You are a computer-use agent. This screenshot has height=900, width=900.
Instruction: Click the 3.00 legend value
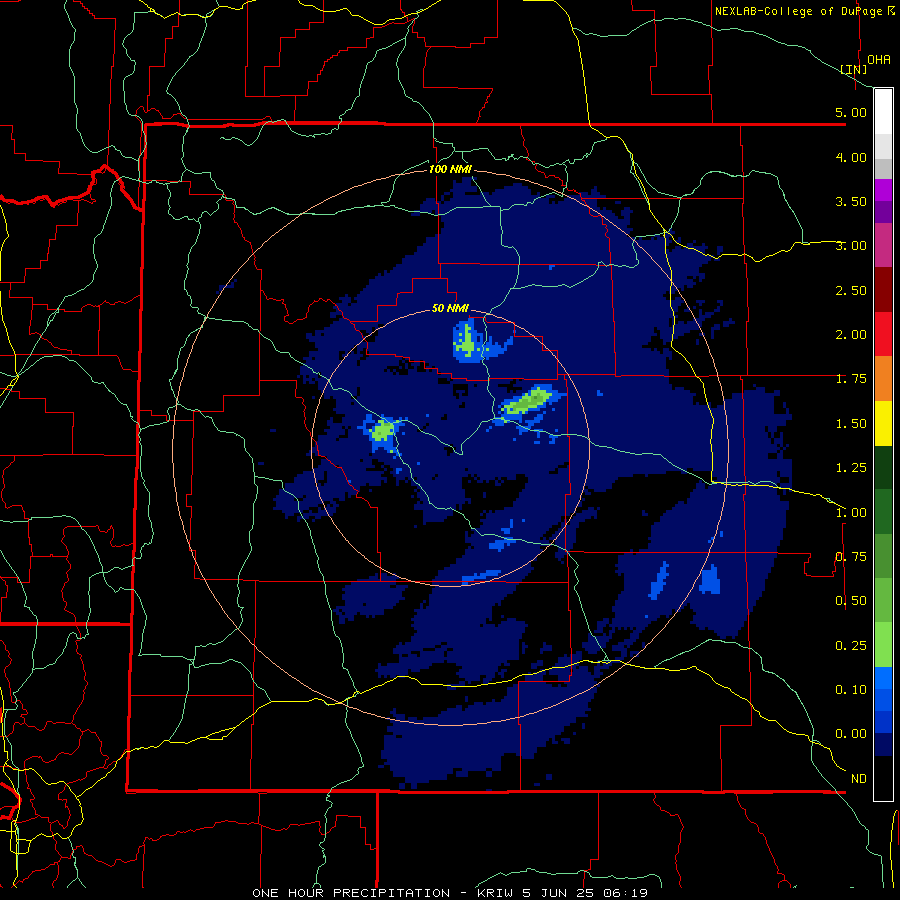851,246
